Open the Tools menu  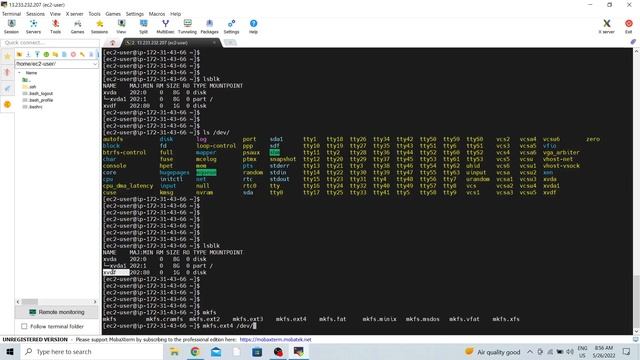click(94, 14)
